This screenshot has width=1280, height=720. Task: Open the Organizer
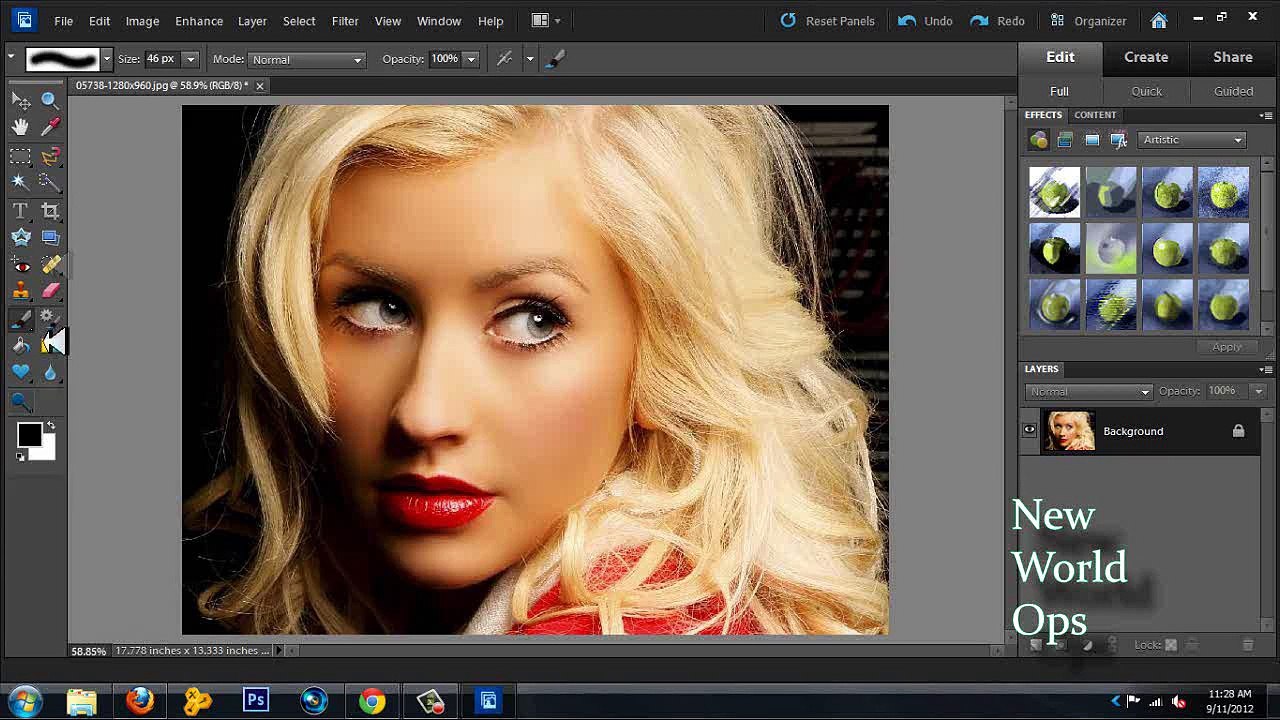(x=1088, y=20)
